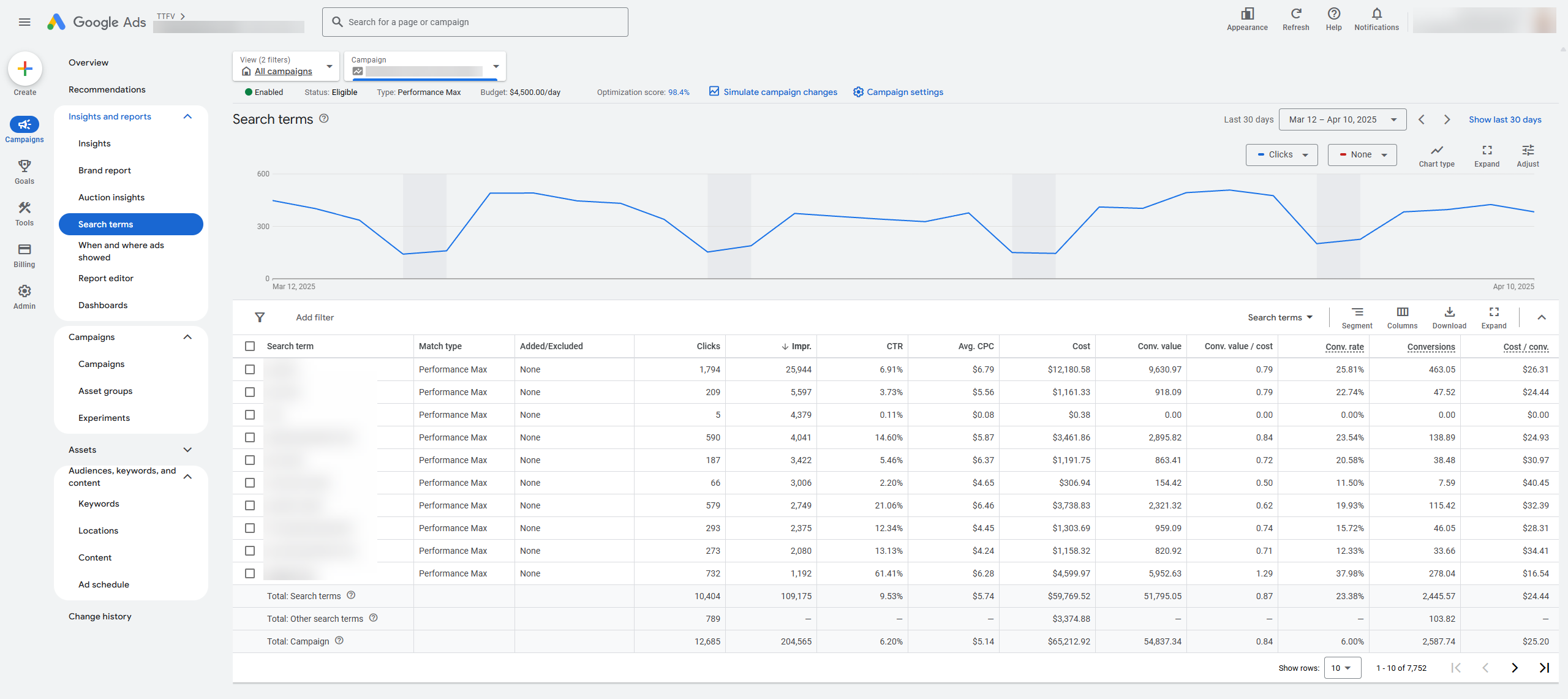Tick the select-all checkbox in table header
The height and width of the screenshot is (699, 1568).
(250, 346)
